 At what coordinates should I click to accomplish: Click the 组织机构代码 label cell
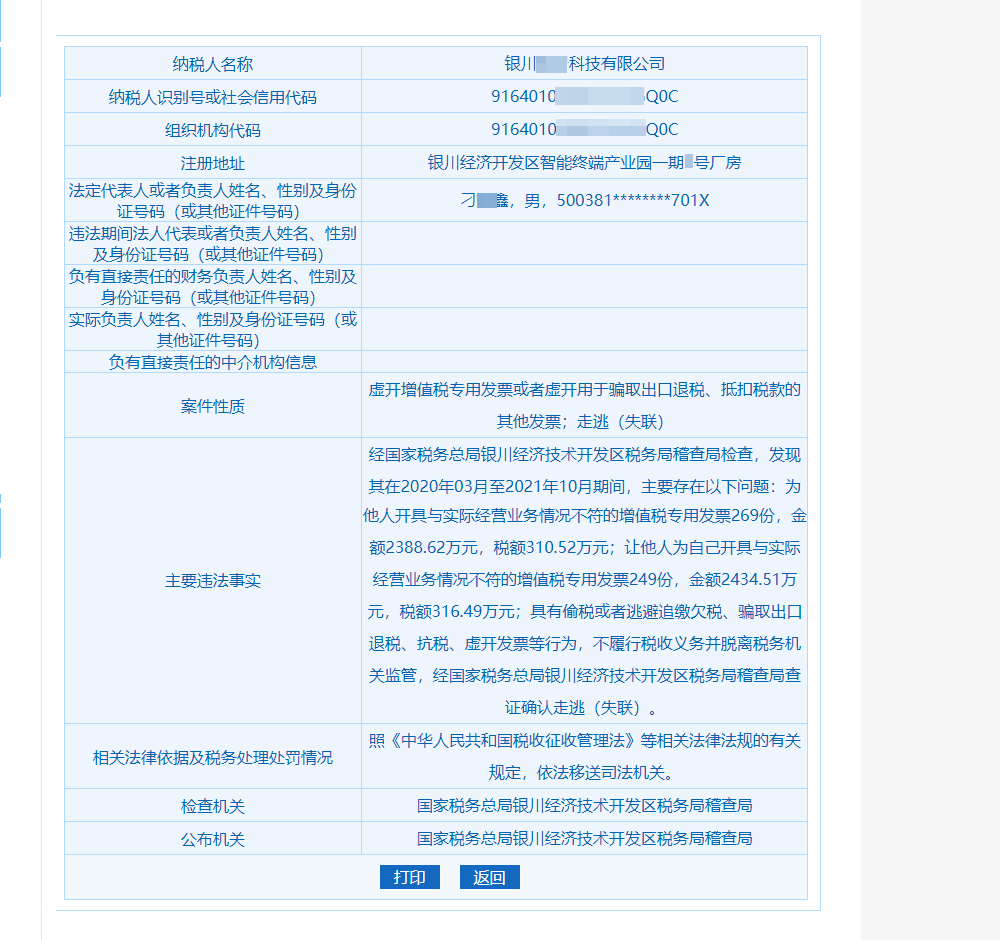click(213, 130)
